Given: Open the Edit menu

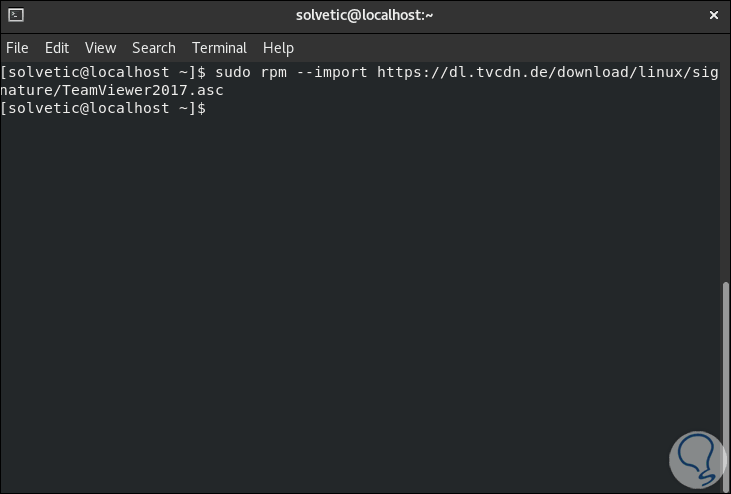Looking at the screenshot, I should [57, 48].
